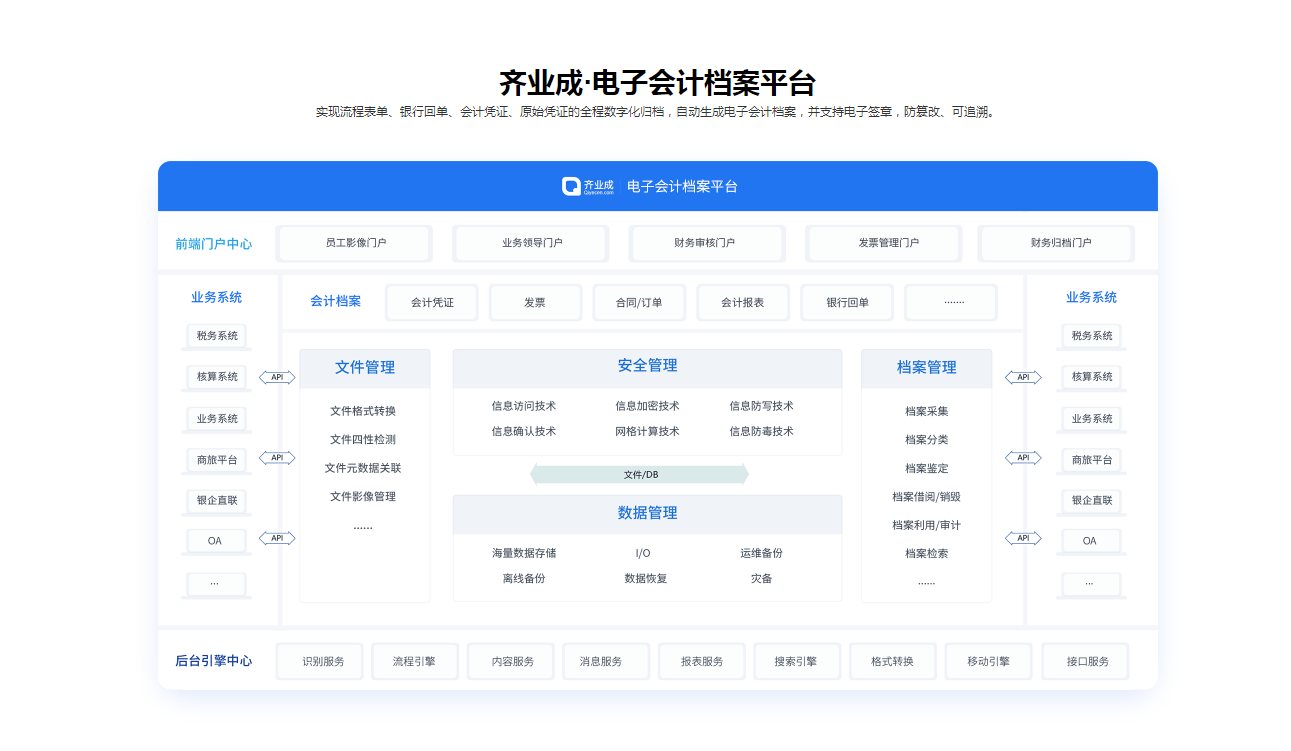Select 档案借阅/销毁 item
The height and width of the screenshot is (751, 1291).
pos(927,497)
